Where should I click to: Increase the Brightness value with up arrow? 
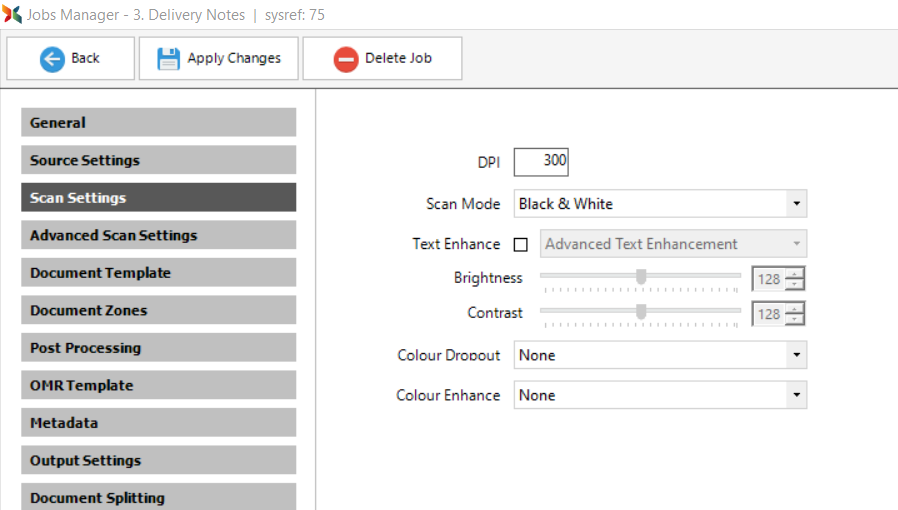[x=794, y=274]
